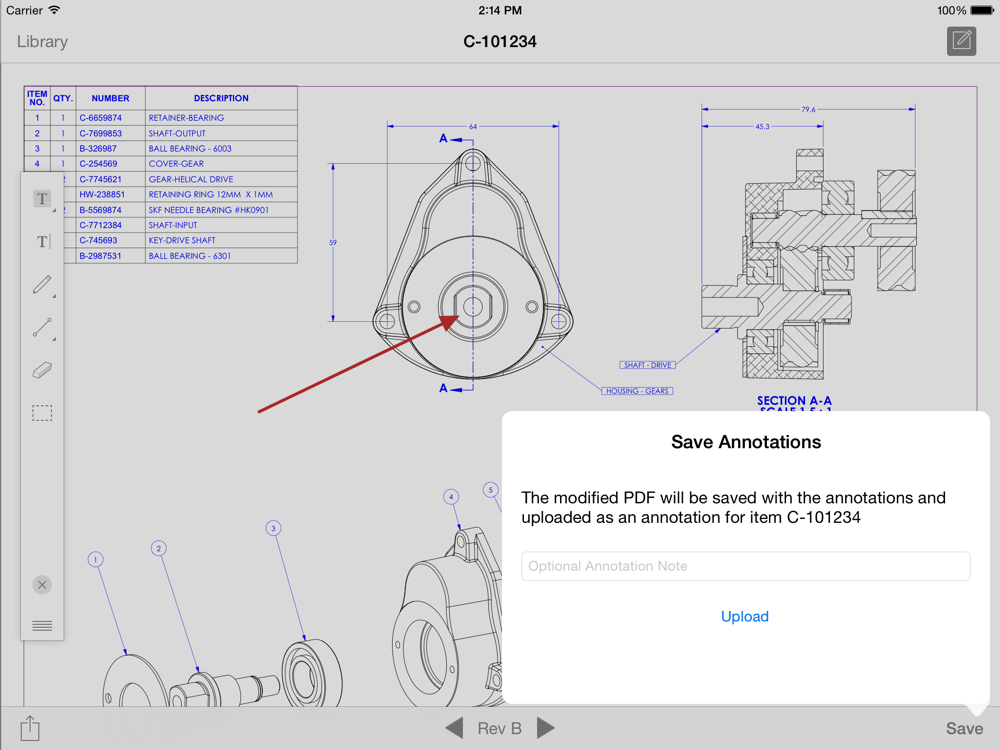Tap the HOUSING - GEARS callout label
1000x750 pixels.
click(x=637, y=391)
